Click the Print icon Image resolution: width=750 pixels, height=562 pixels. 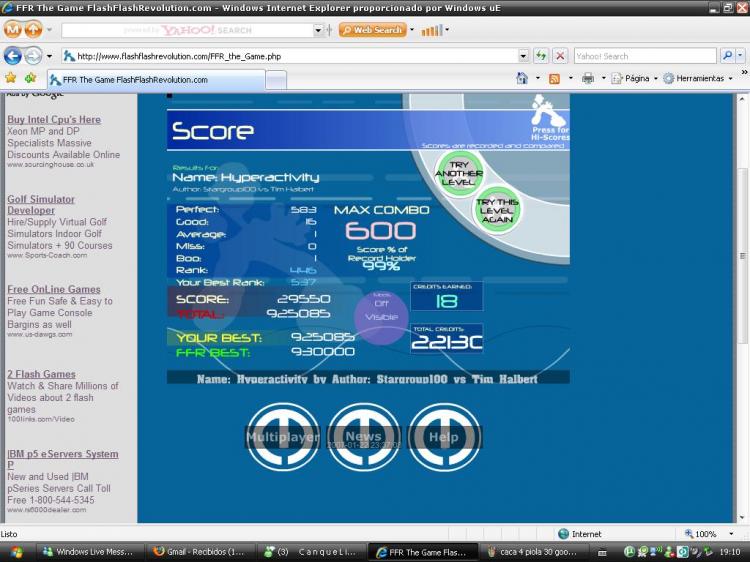click(588, 78)
